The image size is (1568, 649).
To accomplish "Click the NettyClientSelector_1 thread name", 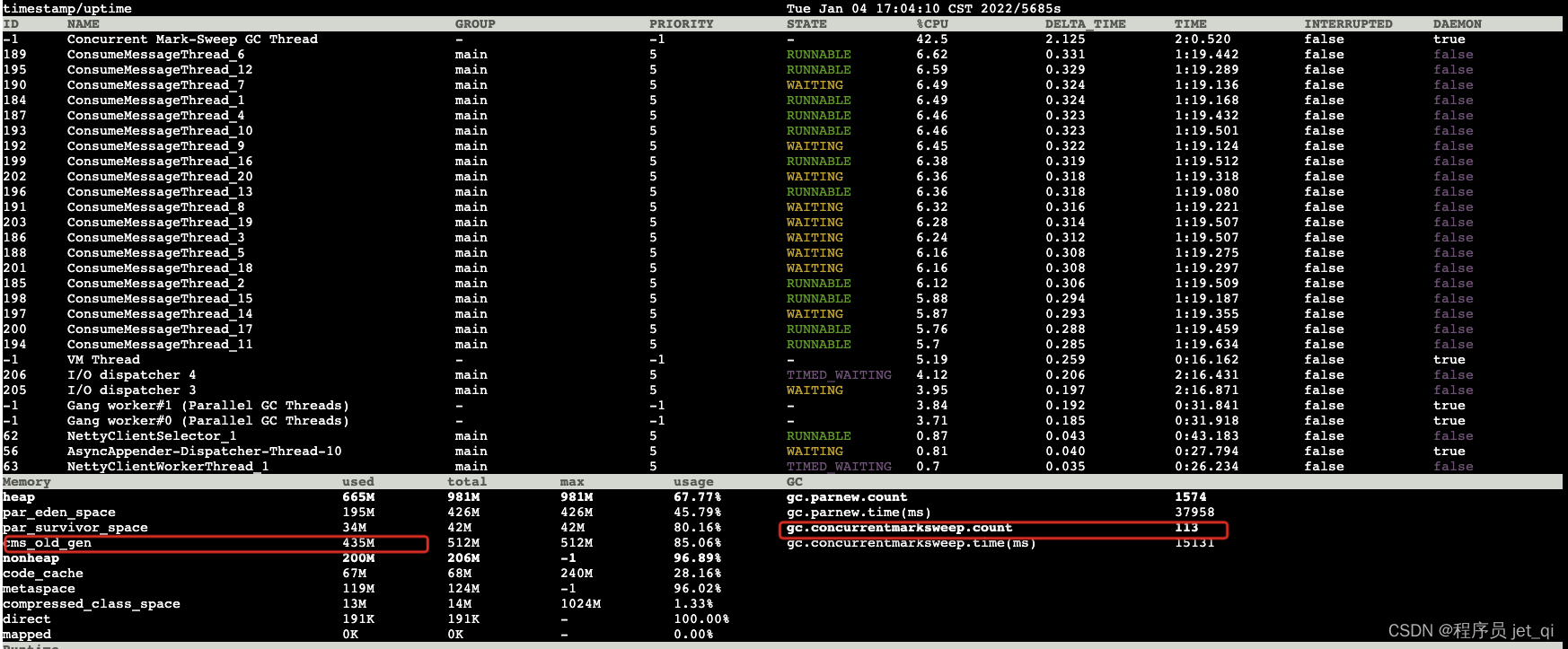I will coord(151,436).
